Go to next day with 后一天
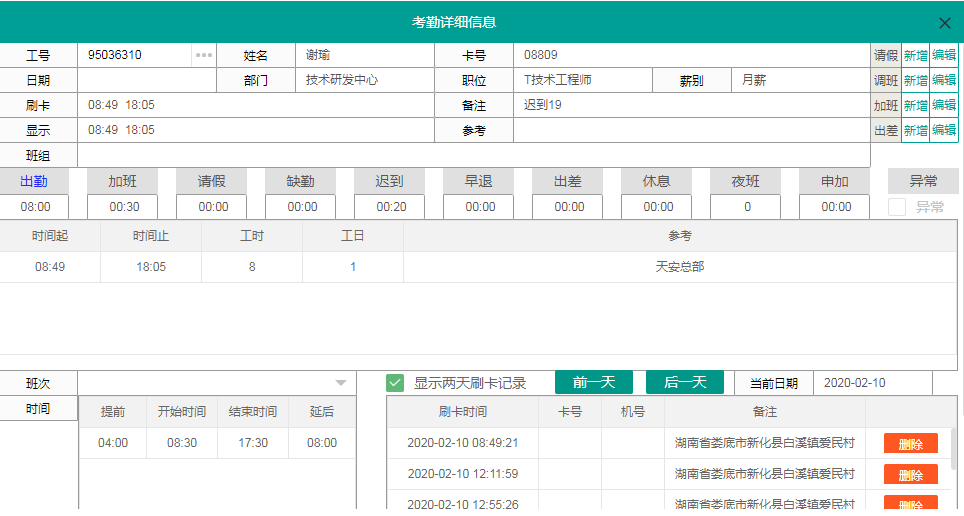Viewport: 964px width, 516px height. 684,383
